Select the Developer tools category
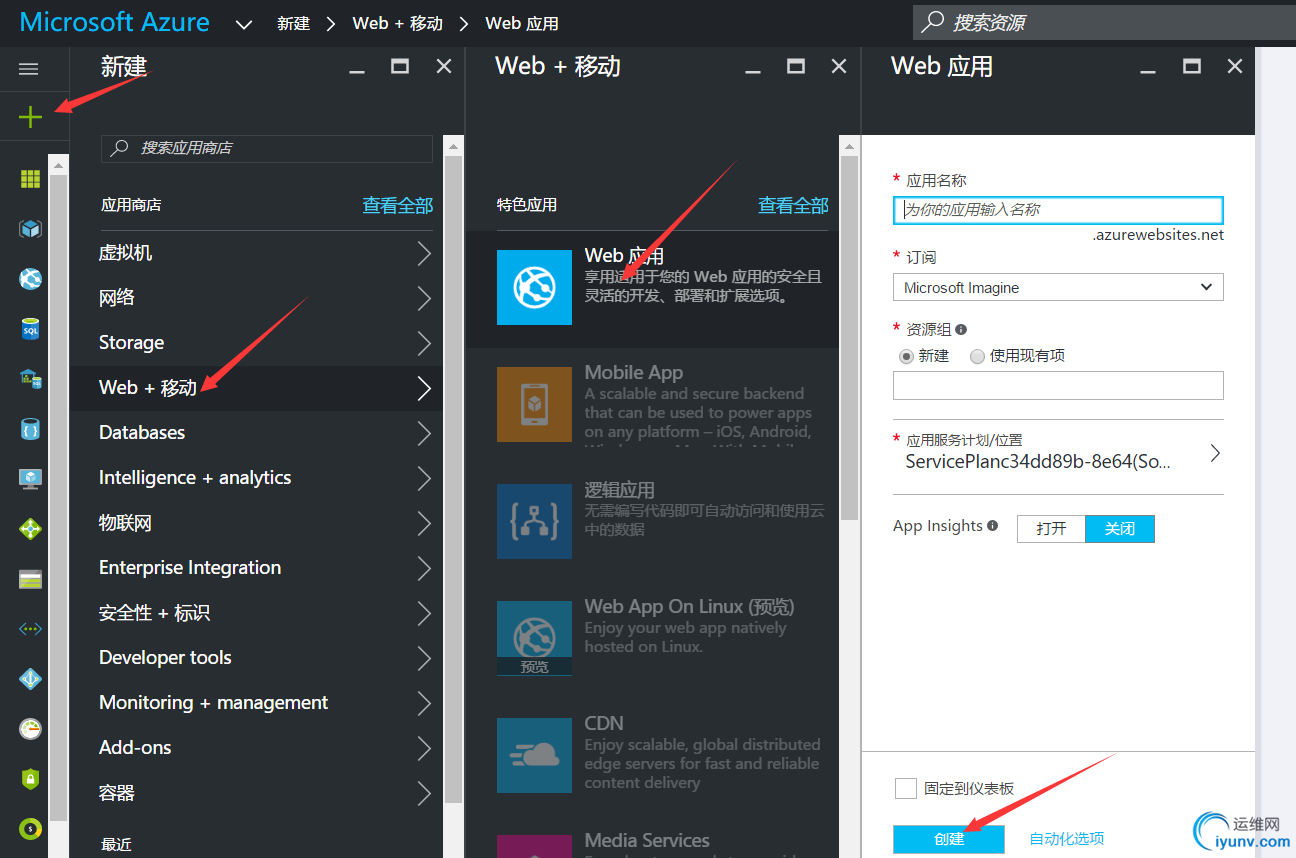 click(256, 658)
